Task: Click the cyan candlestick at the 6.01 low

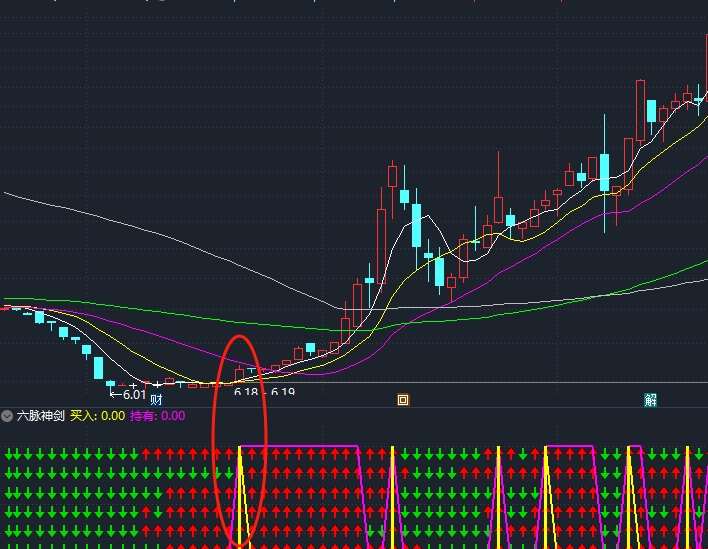Action: click(98, 368)
